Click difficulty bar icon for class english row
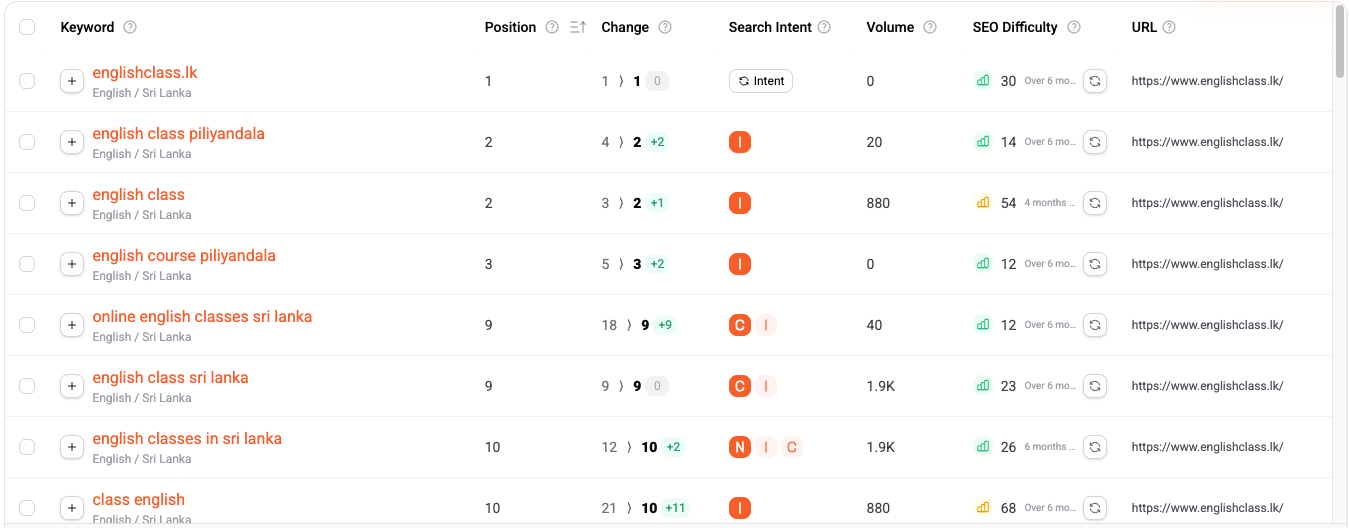 (983, 508)
